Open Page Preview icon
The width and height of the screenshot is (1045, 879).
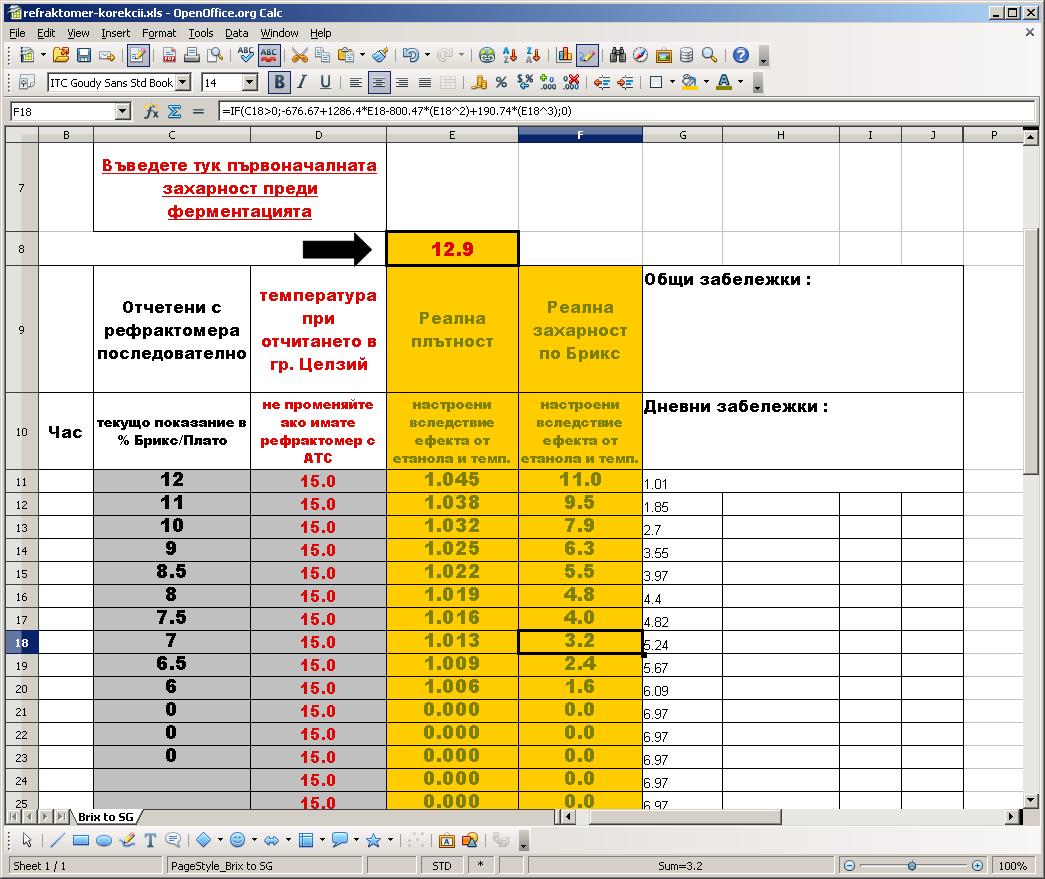[215, 55]
